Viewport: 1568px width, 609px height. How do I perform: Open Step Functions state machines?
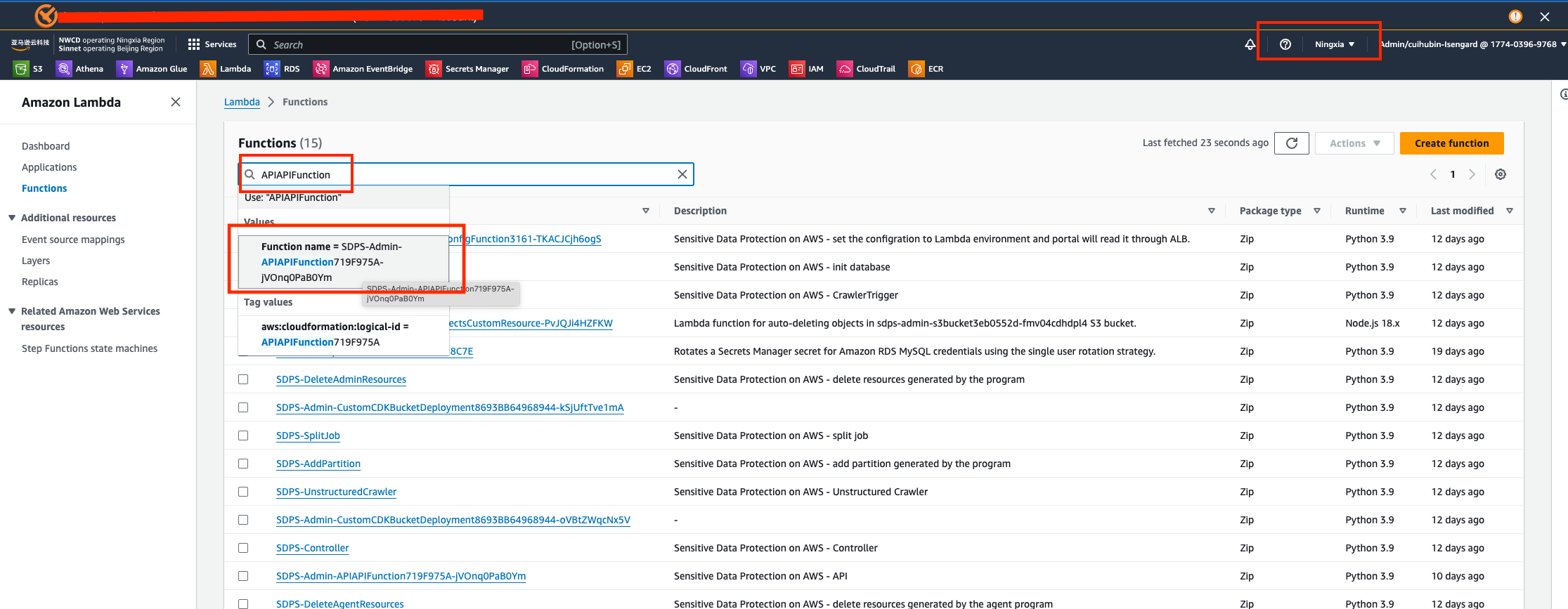tap(89, 348)
